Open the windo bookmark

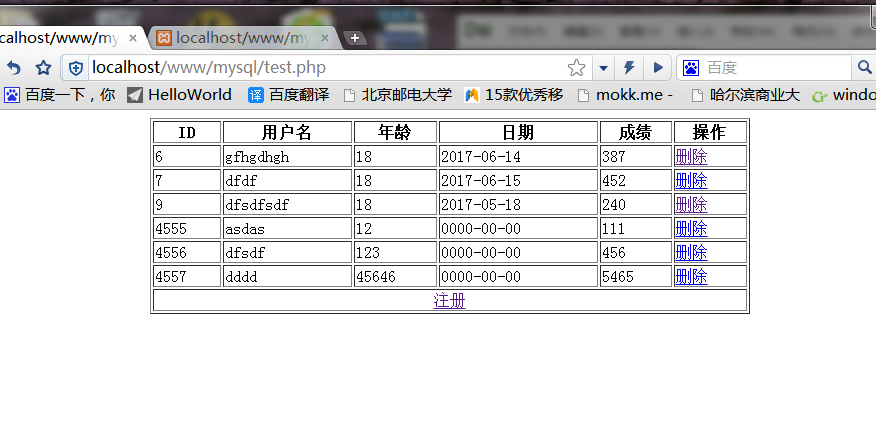[x=844, y=95]
